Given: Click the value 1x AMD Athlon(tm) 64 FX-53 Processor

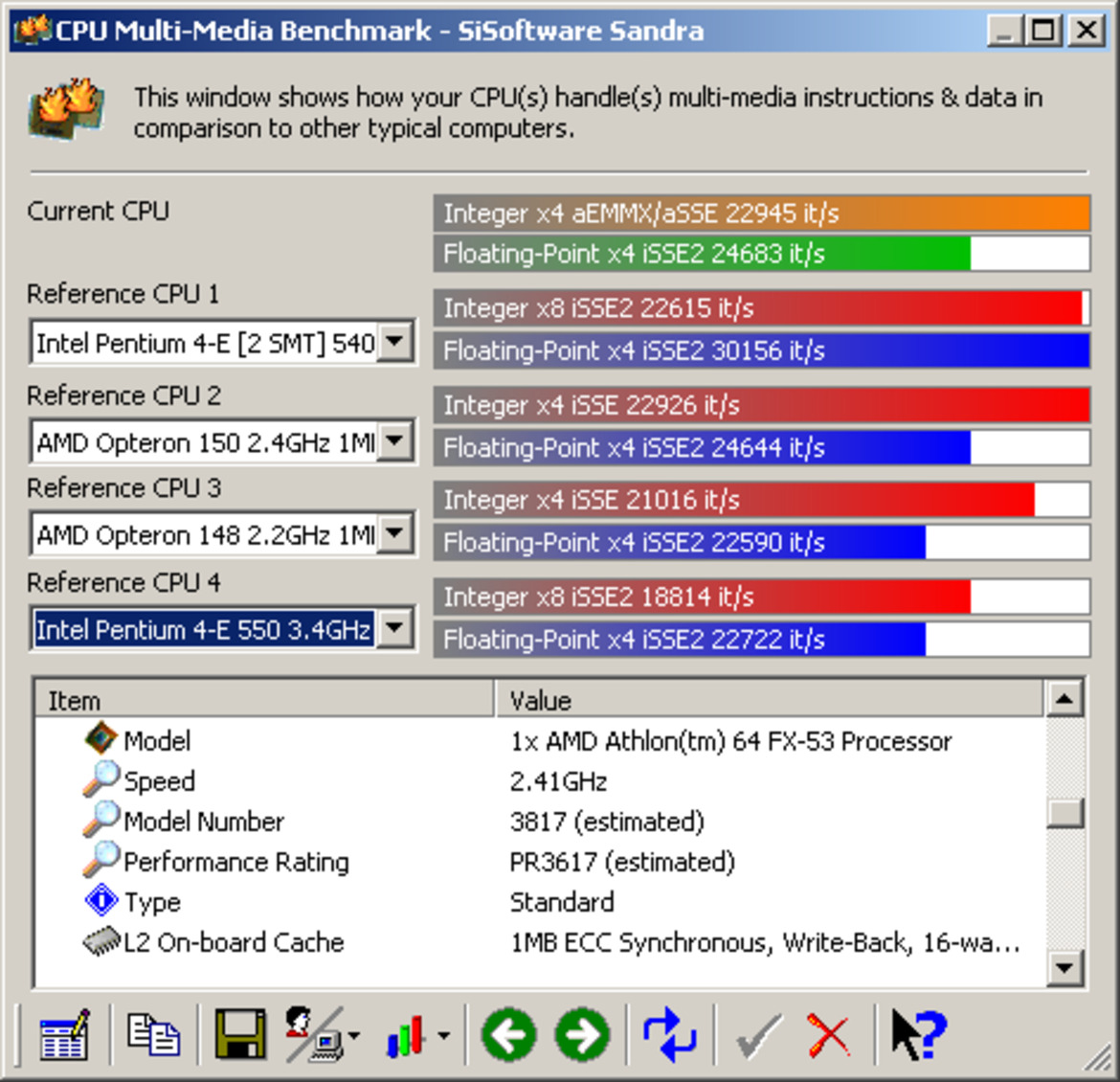Looking at the screenshot, I should 730,741.
